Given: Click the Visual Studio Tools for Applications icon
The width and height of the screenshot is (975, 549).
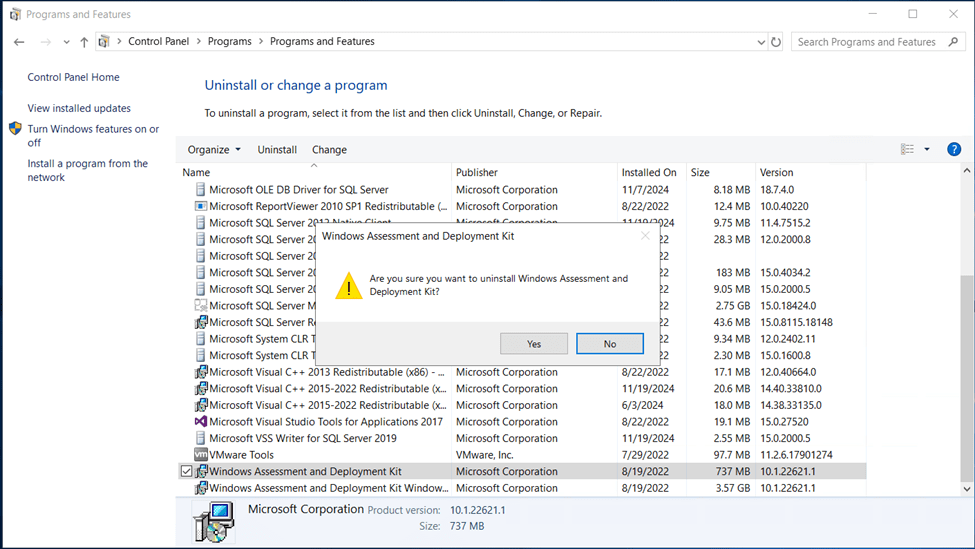Looking at the screenshot, I should pyautogui.click(x=201, y=422).
